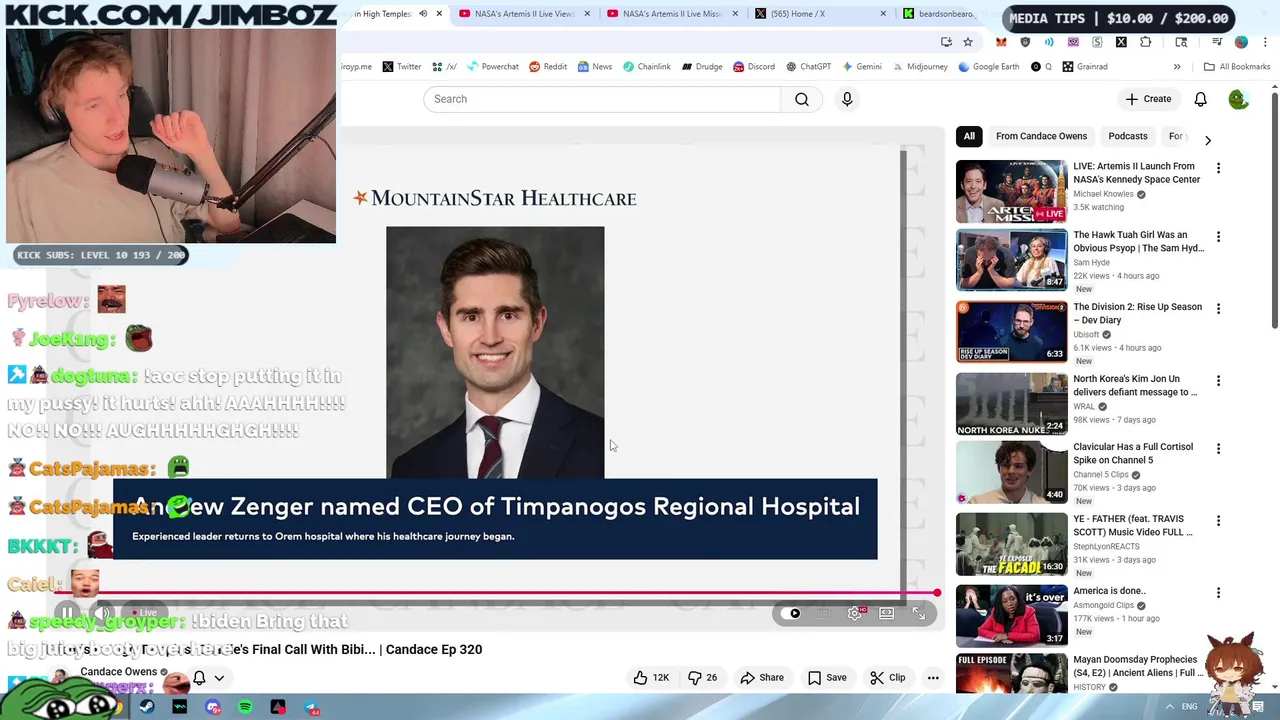Open options for Clavicular Cortisol Spike video

click(x=1218, y=449)
